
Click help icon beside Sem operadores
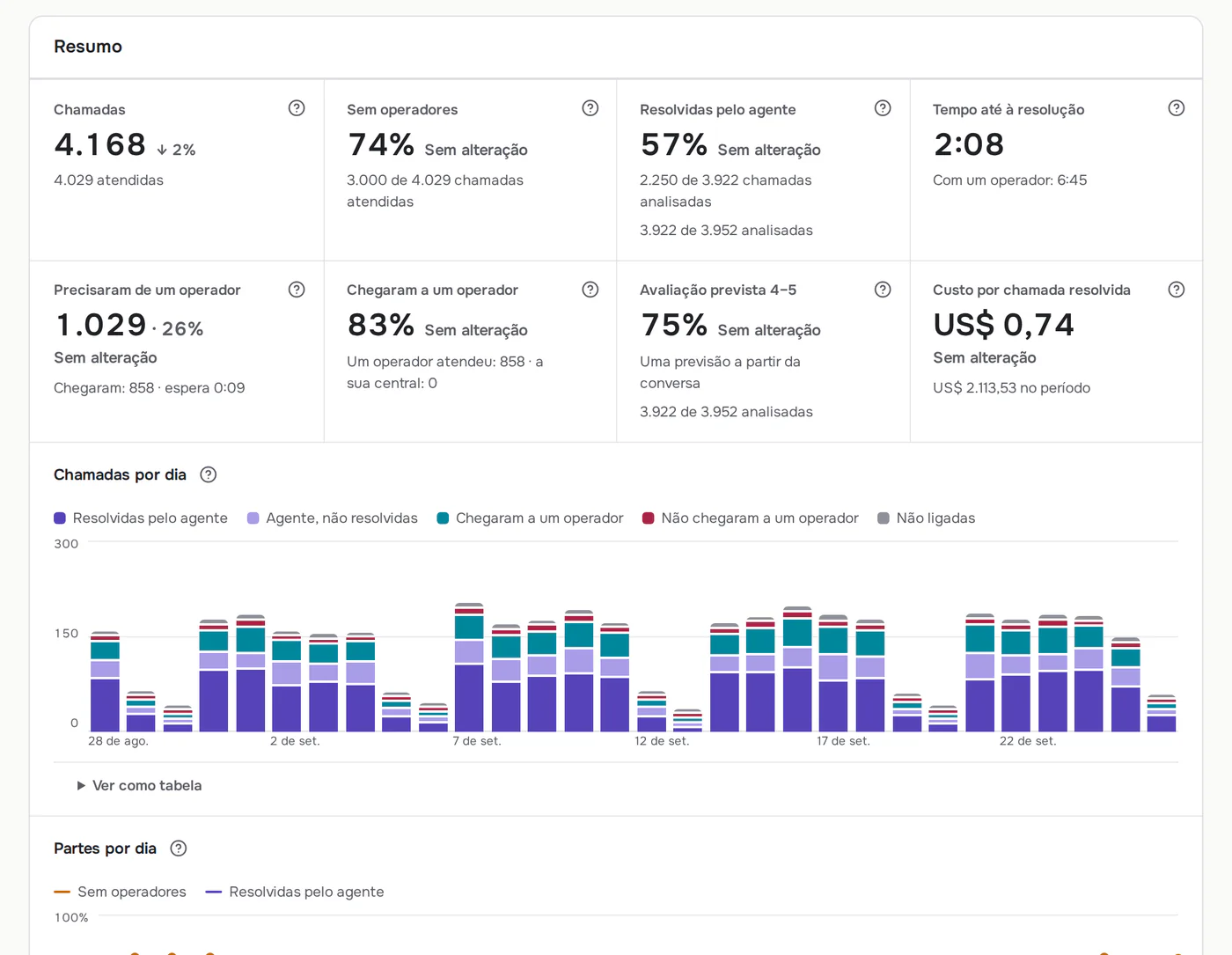[x=590, y=108]
